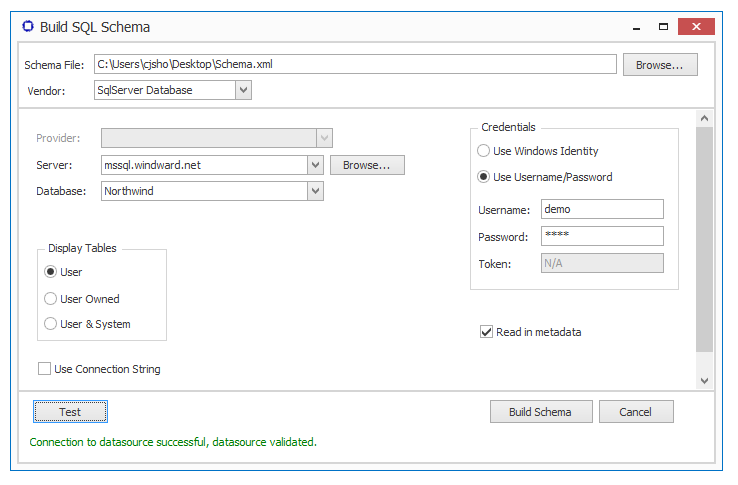Select the User Owned radio option
The width and height of the screenshot is (738, 485).
pyautogui.click(x=50, y=299)
